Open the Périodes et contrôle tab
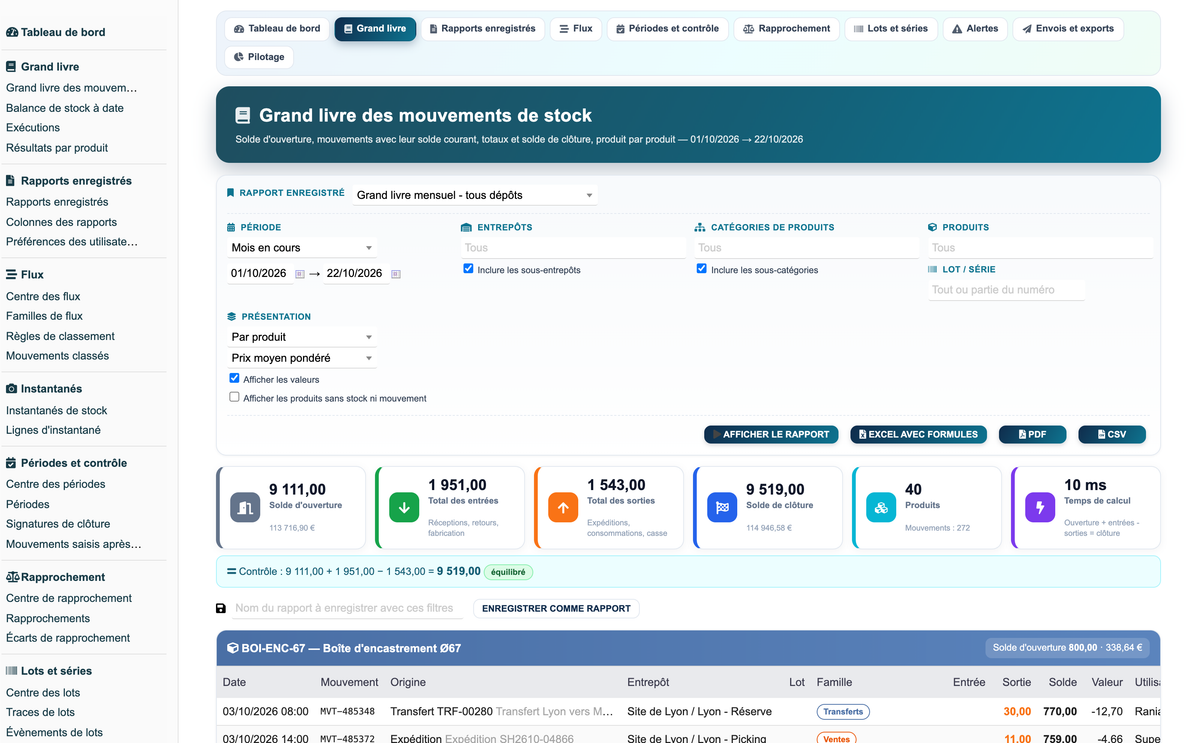The width and height of the screenshot is (1200, 743). pyautogui.click(x=667, y=29)
